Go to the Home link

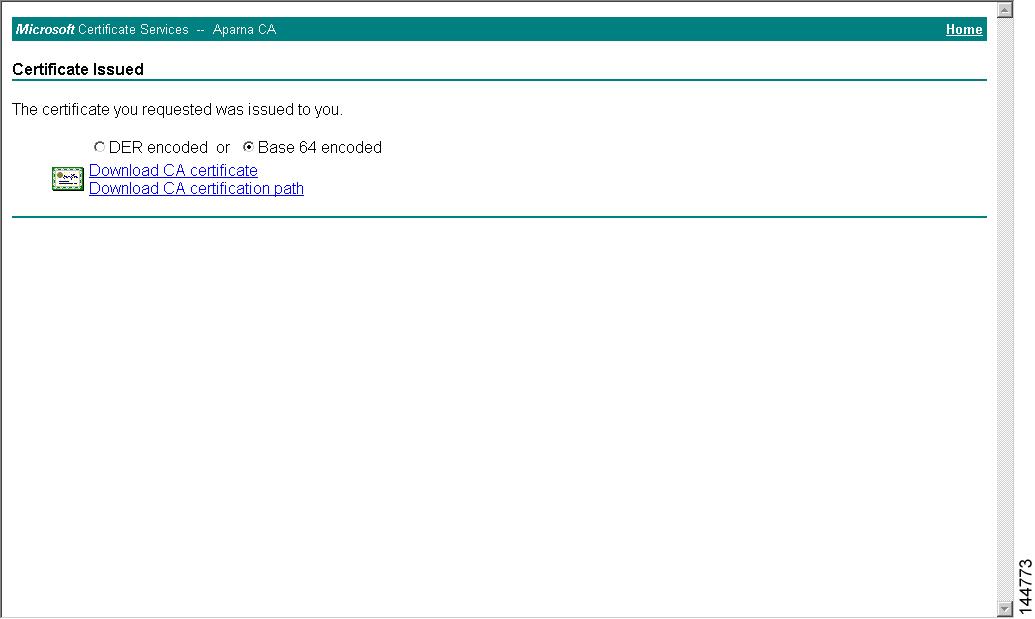tap(964, 29)
